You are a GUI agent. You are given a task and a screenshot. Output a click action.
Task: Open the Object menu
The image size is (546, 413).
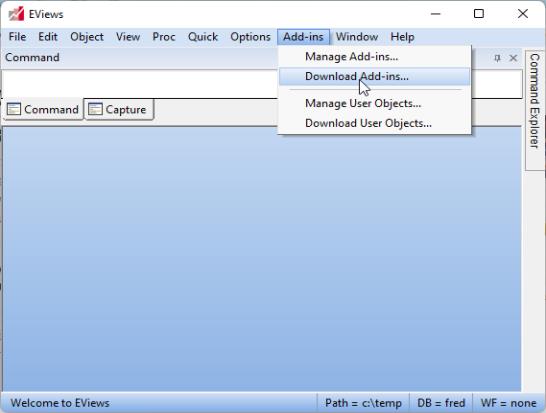(87, 37)
